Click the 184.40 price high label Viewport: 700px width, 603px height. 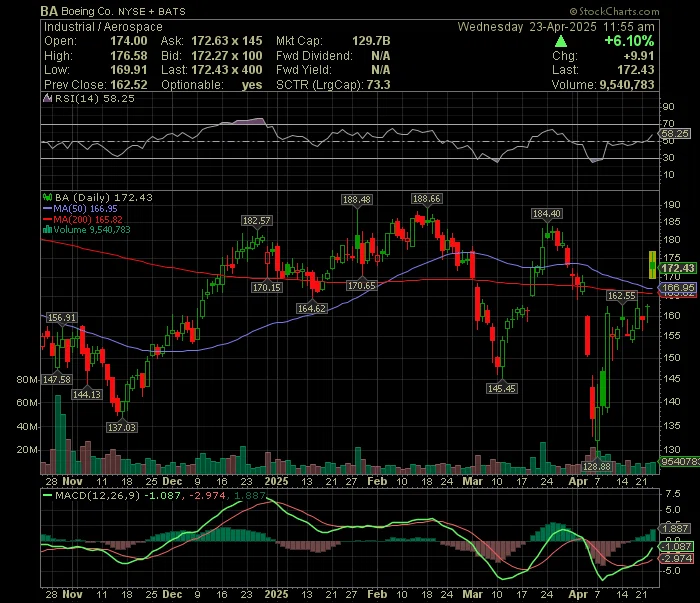(546, 214)
